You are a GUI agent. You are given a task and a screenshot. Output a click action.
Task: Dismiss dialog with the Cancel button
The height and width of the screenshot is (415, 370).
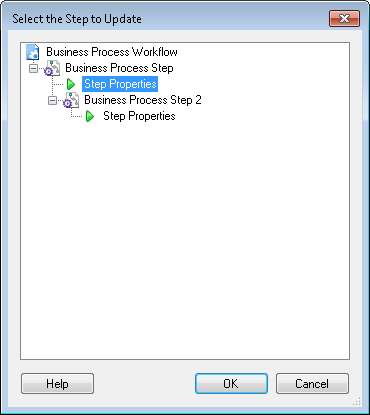[x=312, y=384]
